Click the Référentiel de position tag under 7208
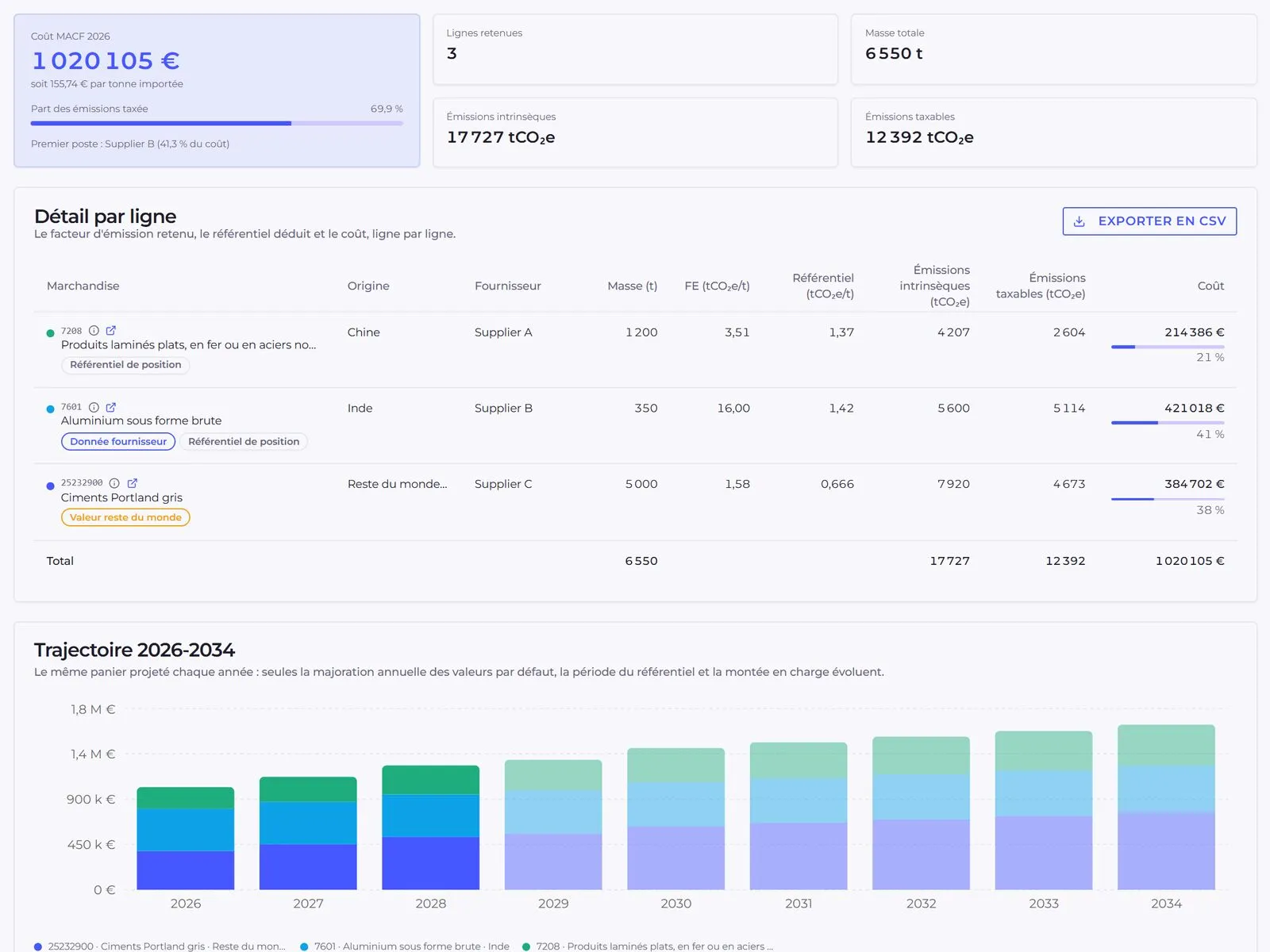 125,365
